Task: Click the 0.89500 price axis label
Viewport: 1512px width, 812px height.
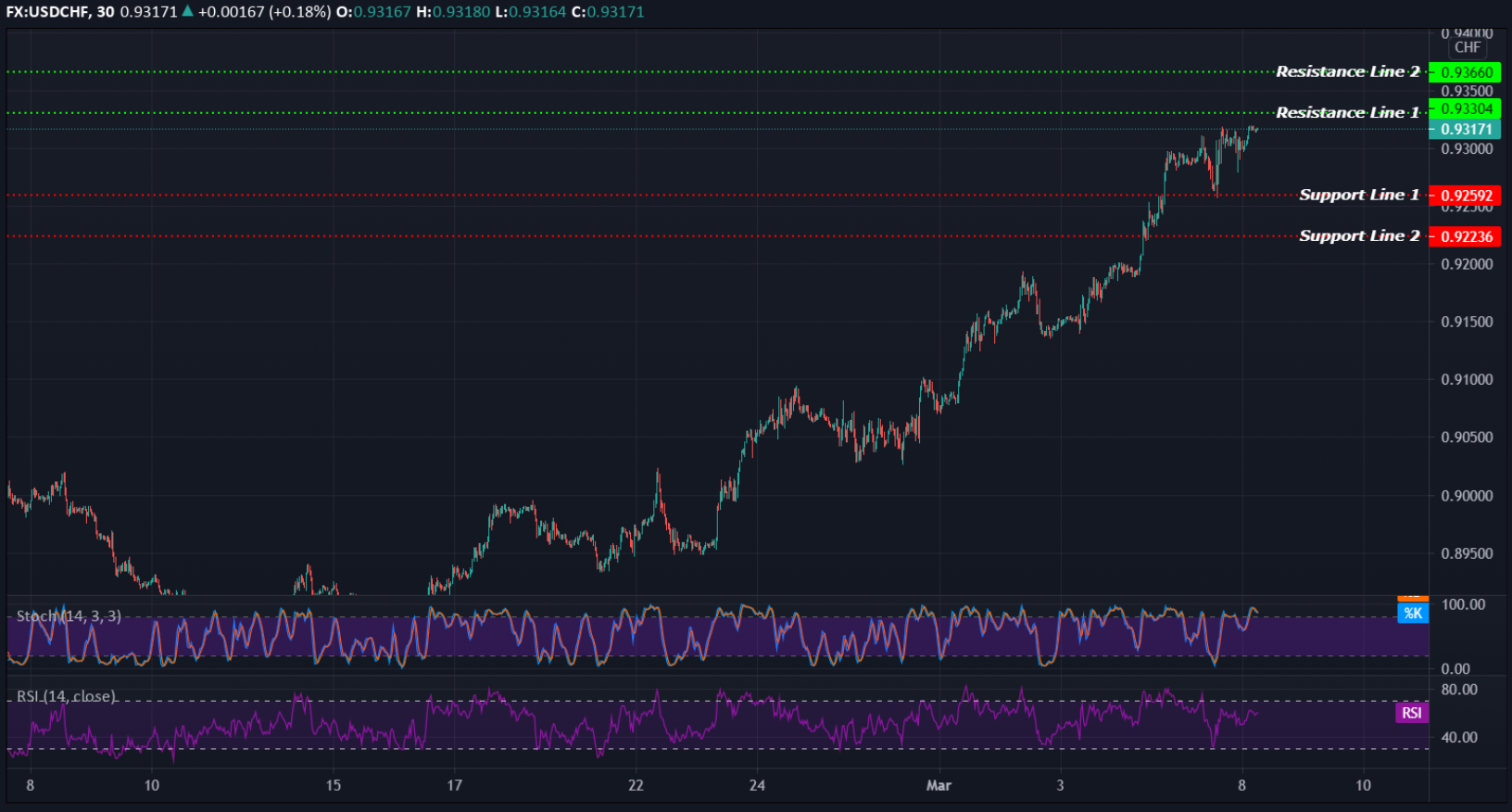Action: 1468,553
